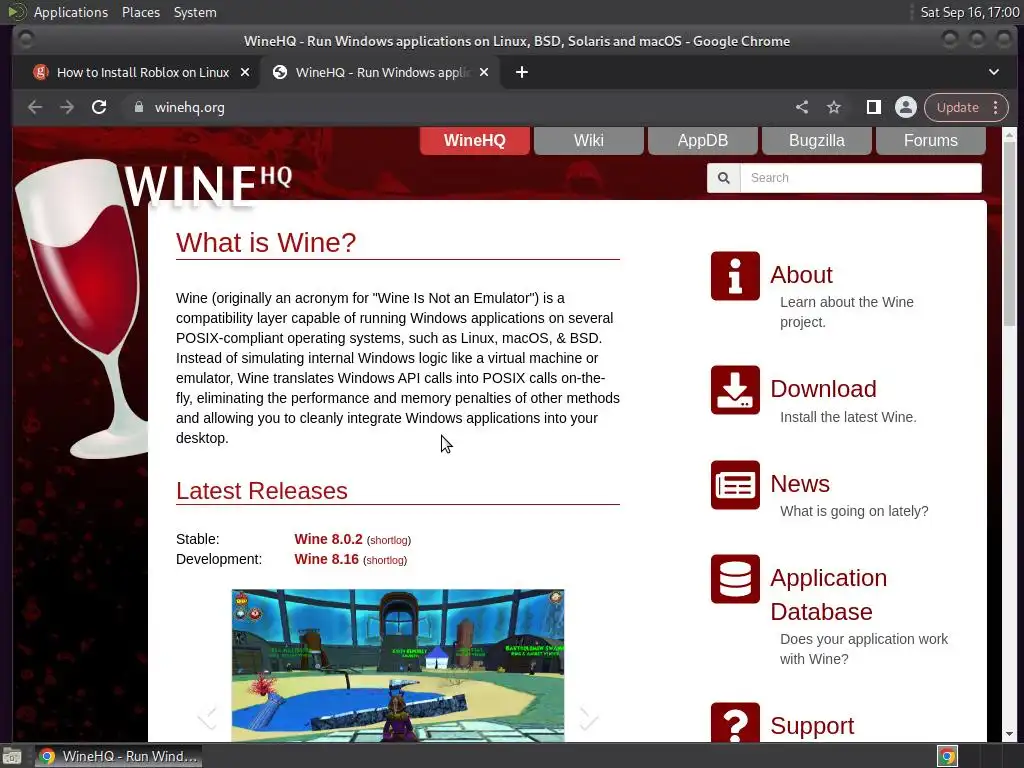Close the WineHQ tab

[484, 72]
